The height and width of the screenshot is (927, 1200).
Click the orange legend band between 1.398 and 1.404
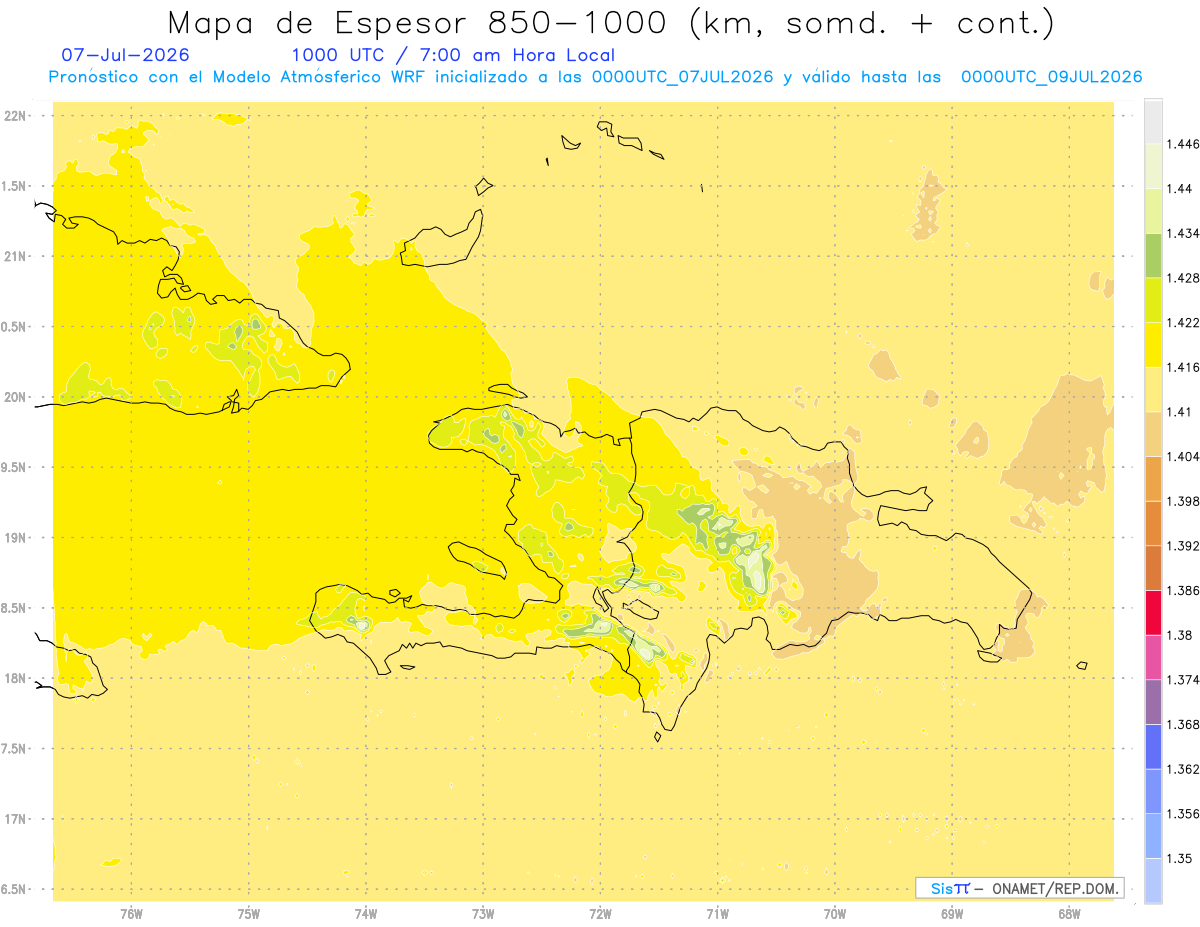point(1153,478)
